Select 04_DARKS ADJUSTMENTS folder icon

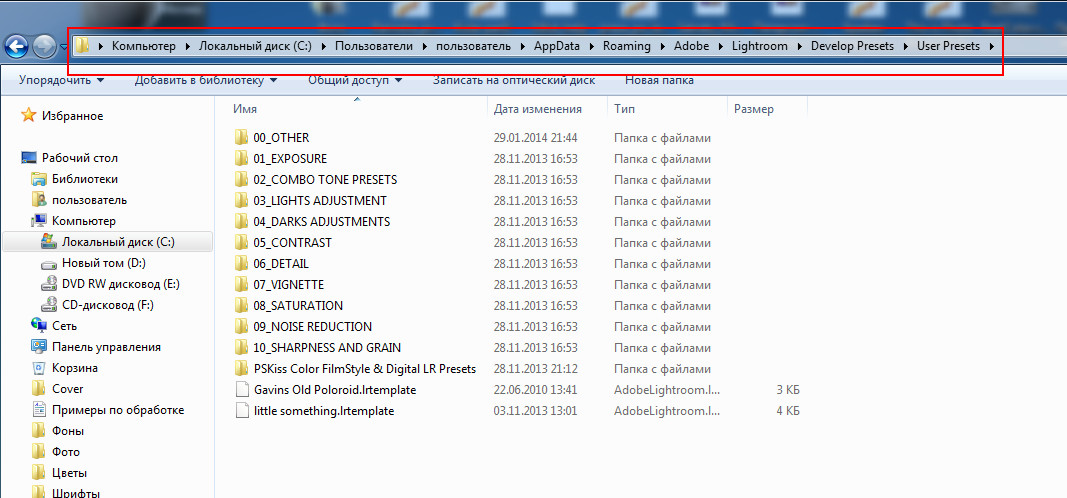pyautogui.click(x=241, y=222)
